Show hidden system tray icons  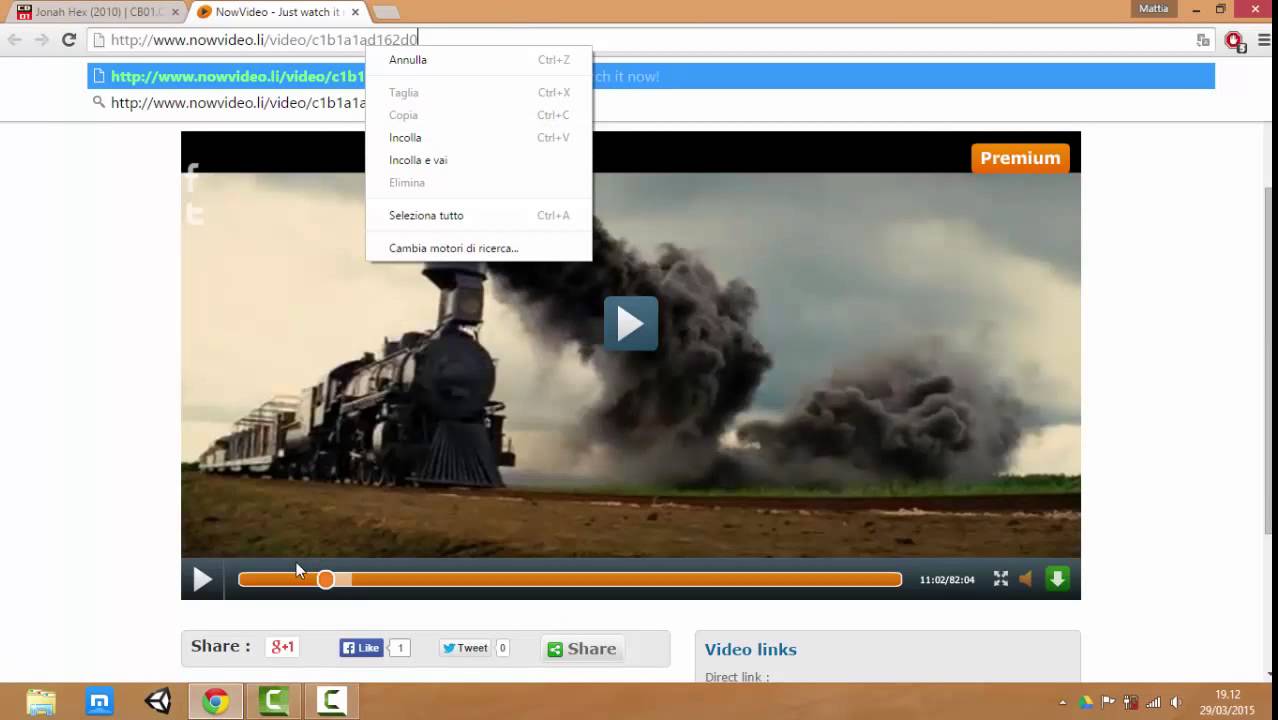[x=1062, y=702]
